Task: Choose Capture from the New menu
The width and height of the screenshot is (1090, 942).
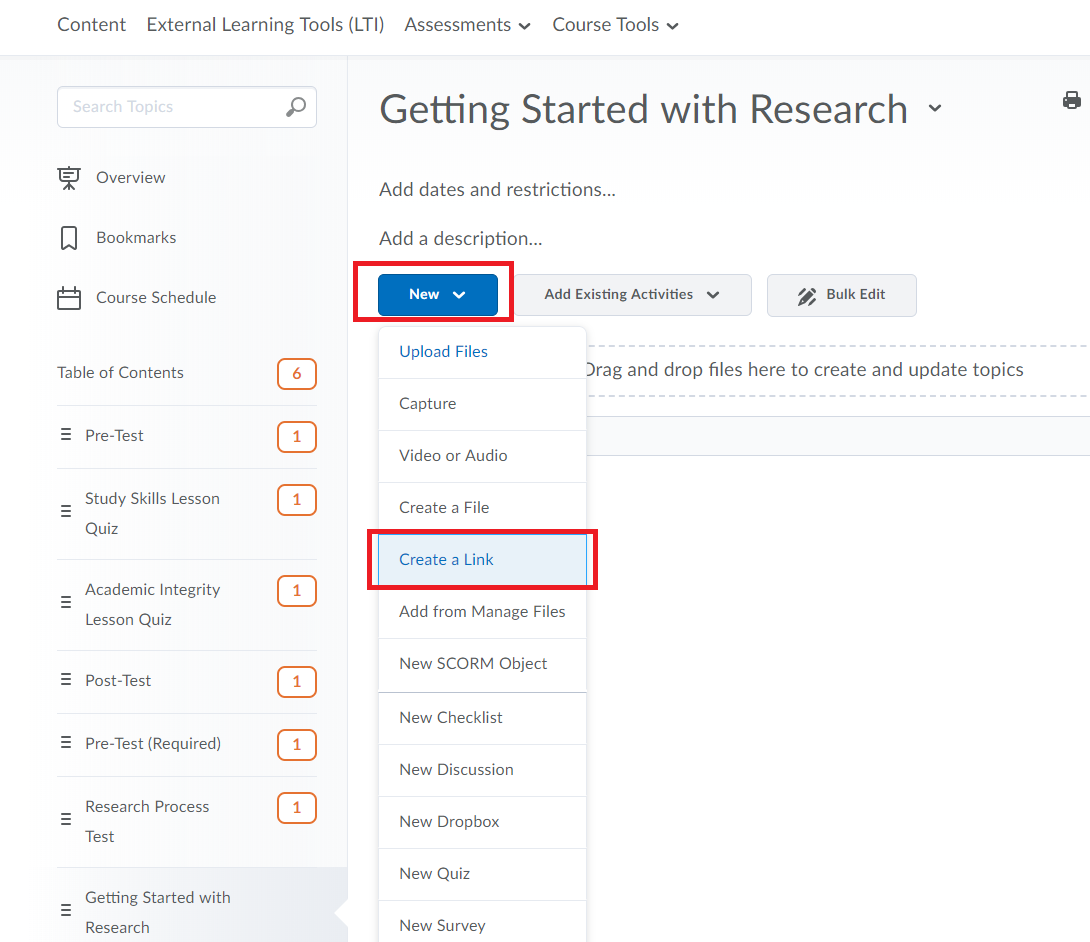Action: click(x=482, y=404)
